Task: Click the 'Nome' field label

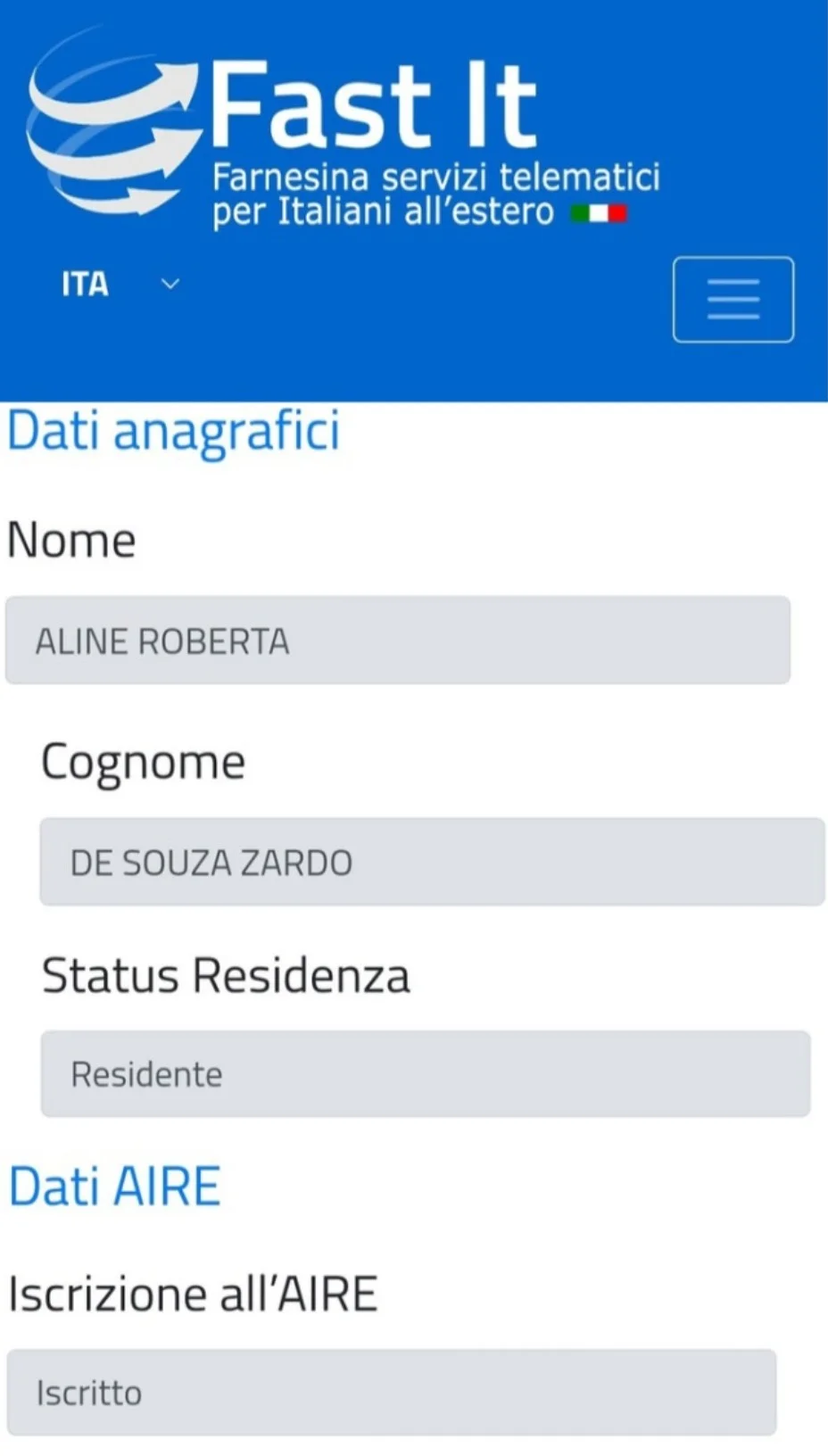Action: pos(71,541)
